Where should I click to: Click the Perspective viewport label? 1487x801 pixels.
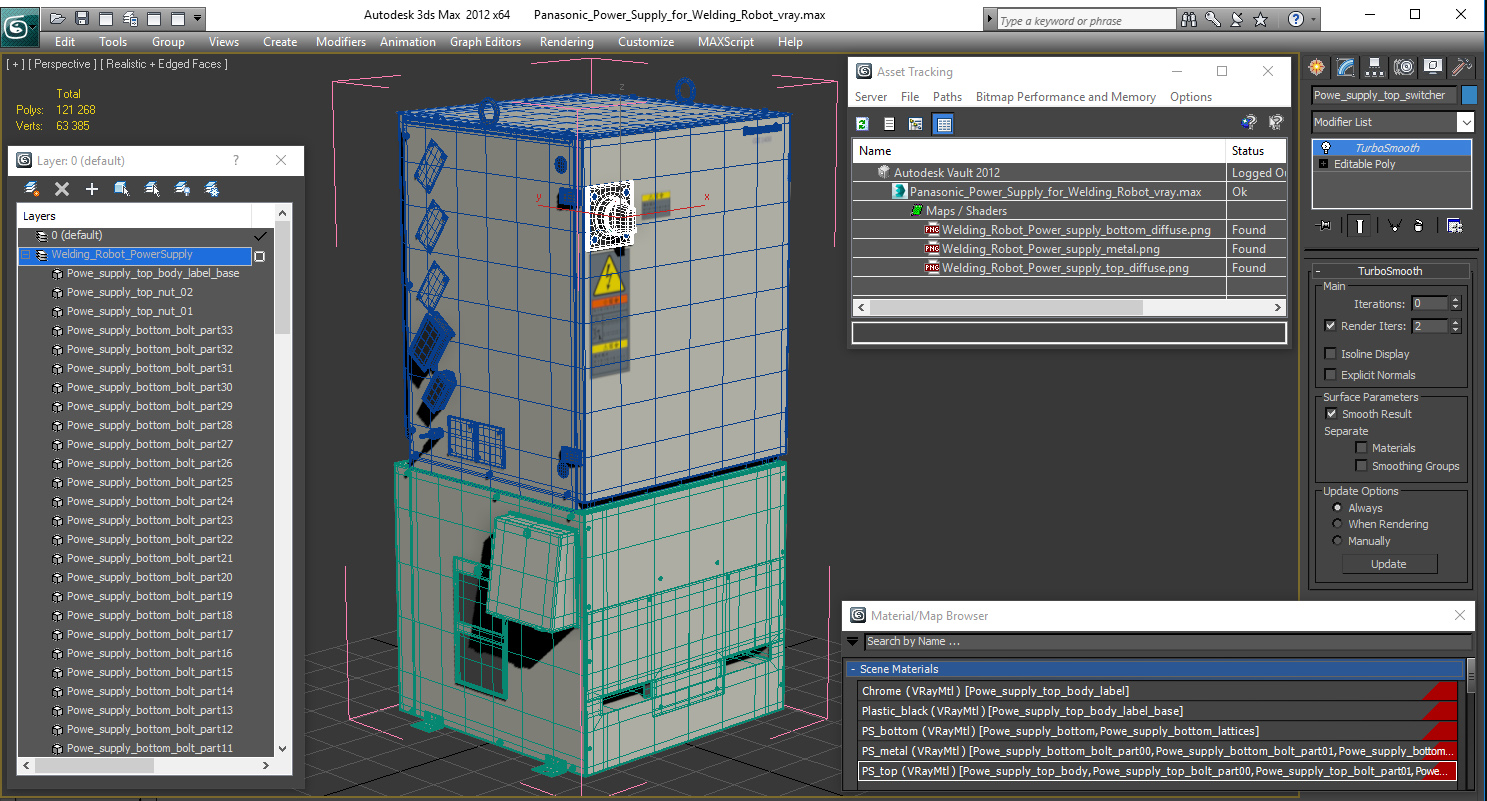click(x=62, y=64)
